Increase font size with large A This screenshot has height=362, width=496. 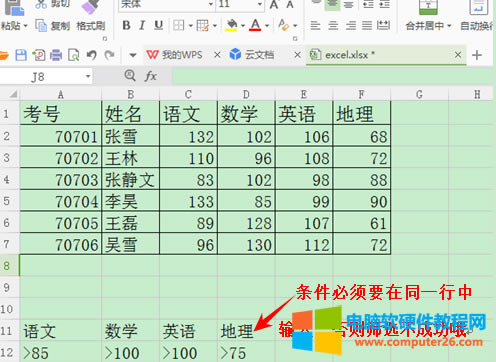[x=274, y=4]
